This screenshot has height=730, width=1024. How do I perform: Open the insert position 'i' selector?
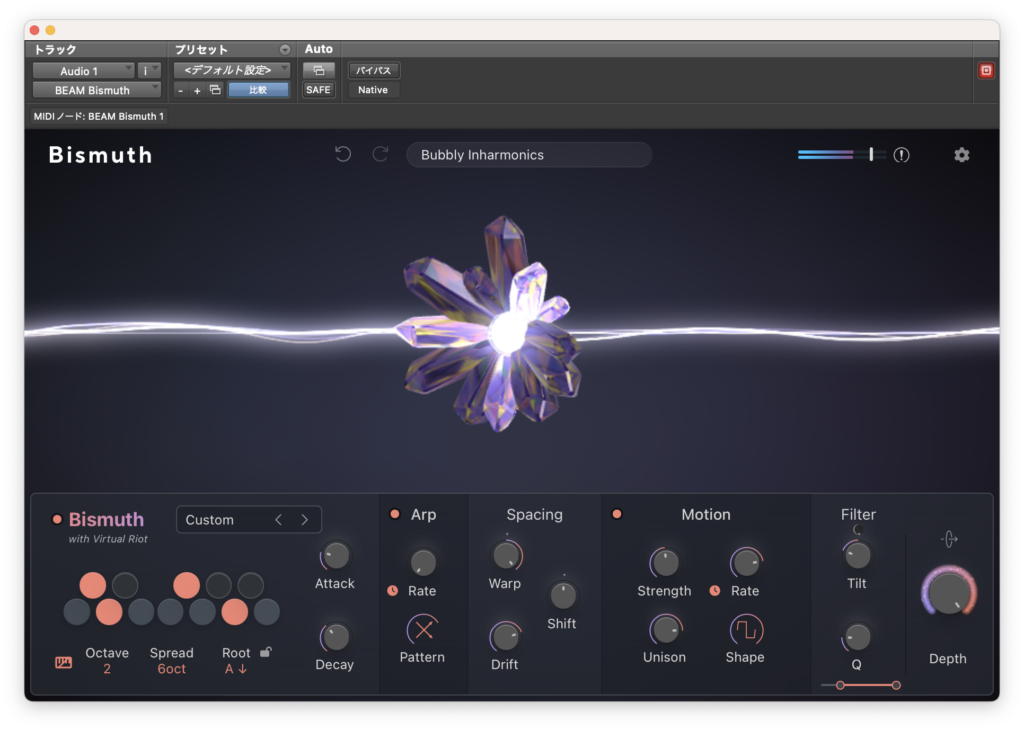[x=150, y=71]
